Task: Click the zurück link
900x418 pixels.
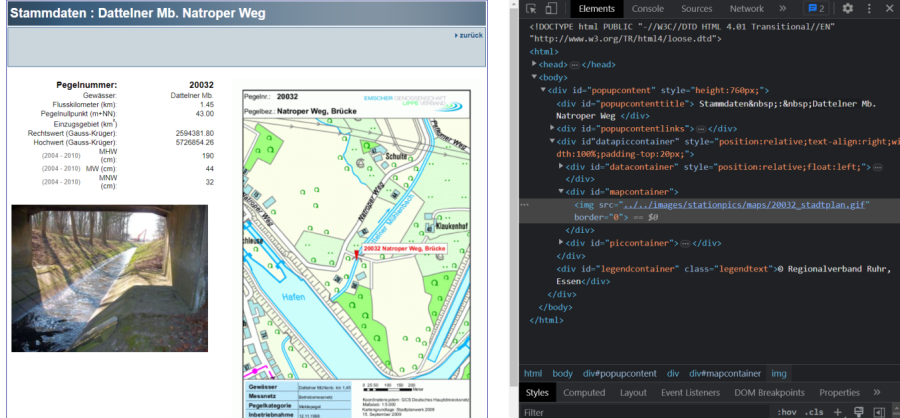Action: [x=470, y=35]
